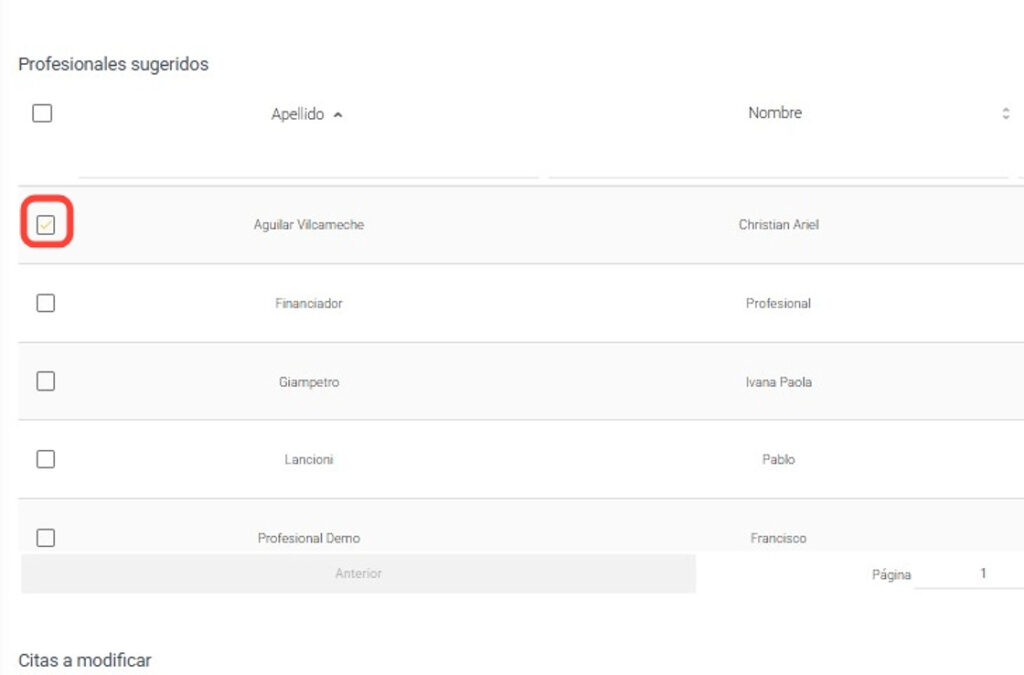This screenshot has height=675, width=1024.
Task: Click the ascending sort arrow beside Apellido
Action: tap(338, 115)
